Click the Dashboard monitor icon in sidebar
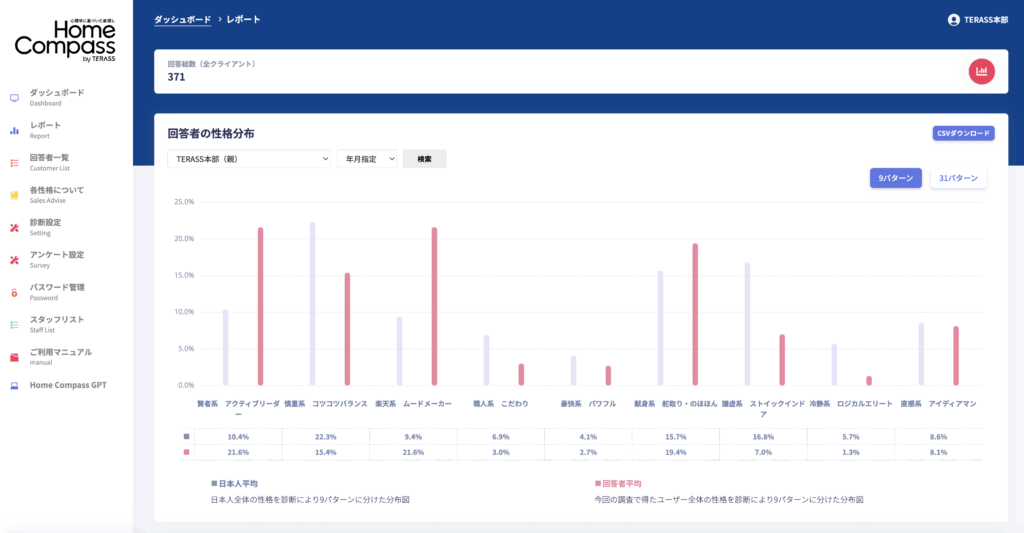 (14, 98)
